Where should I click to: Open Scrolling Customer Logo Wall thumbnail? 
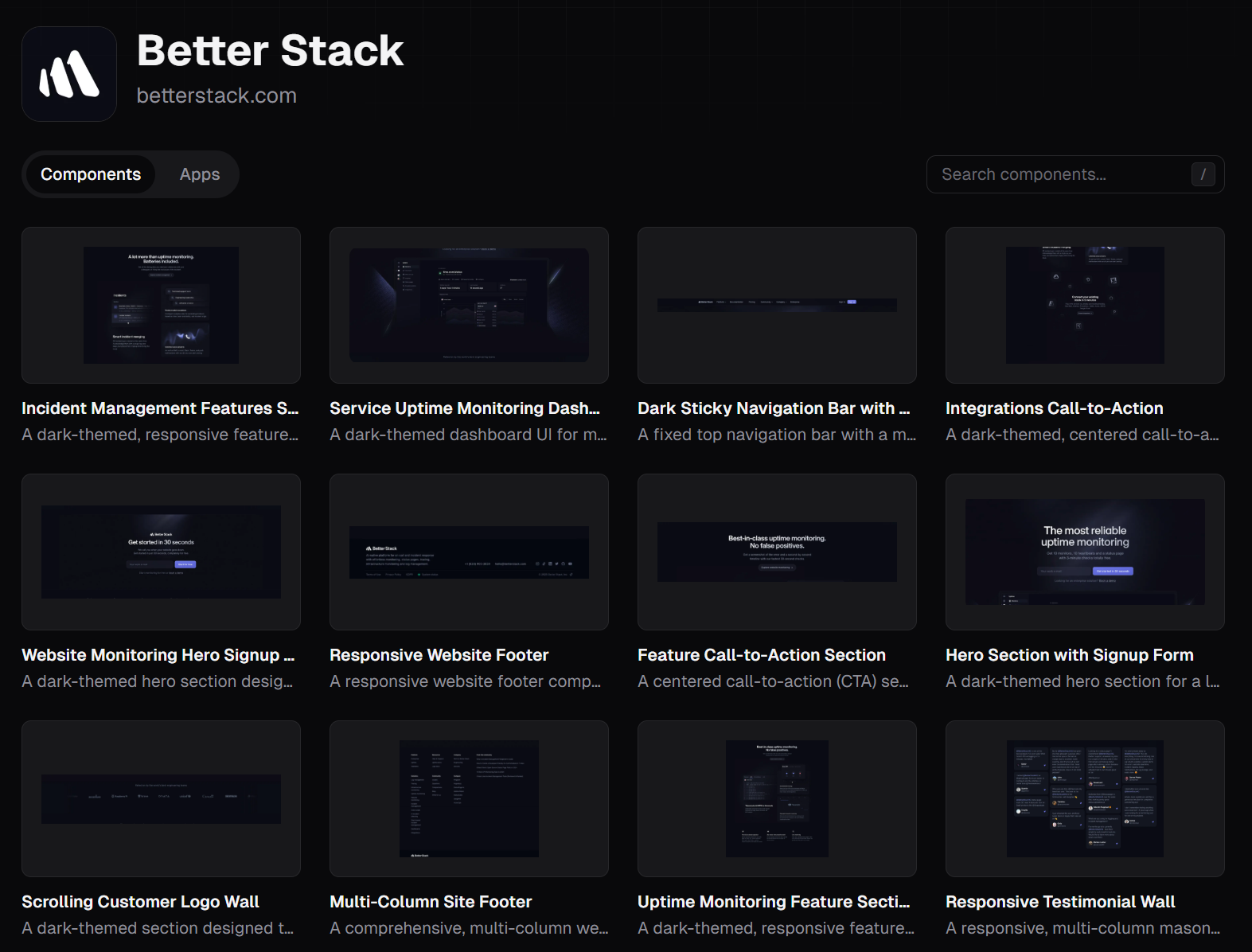click(161, 799)
